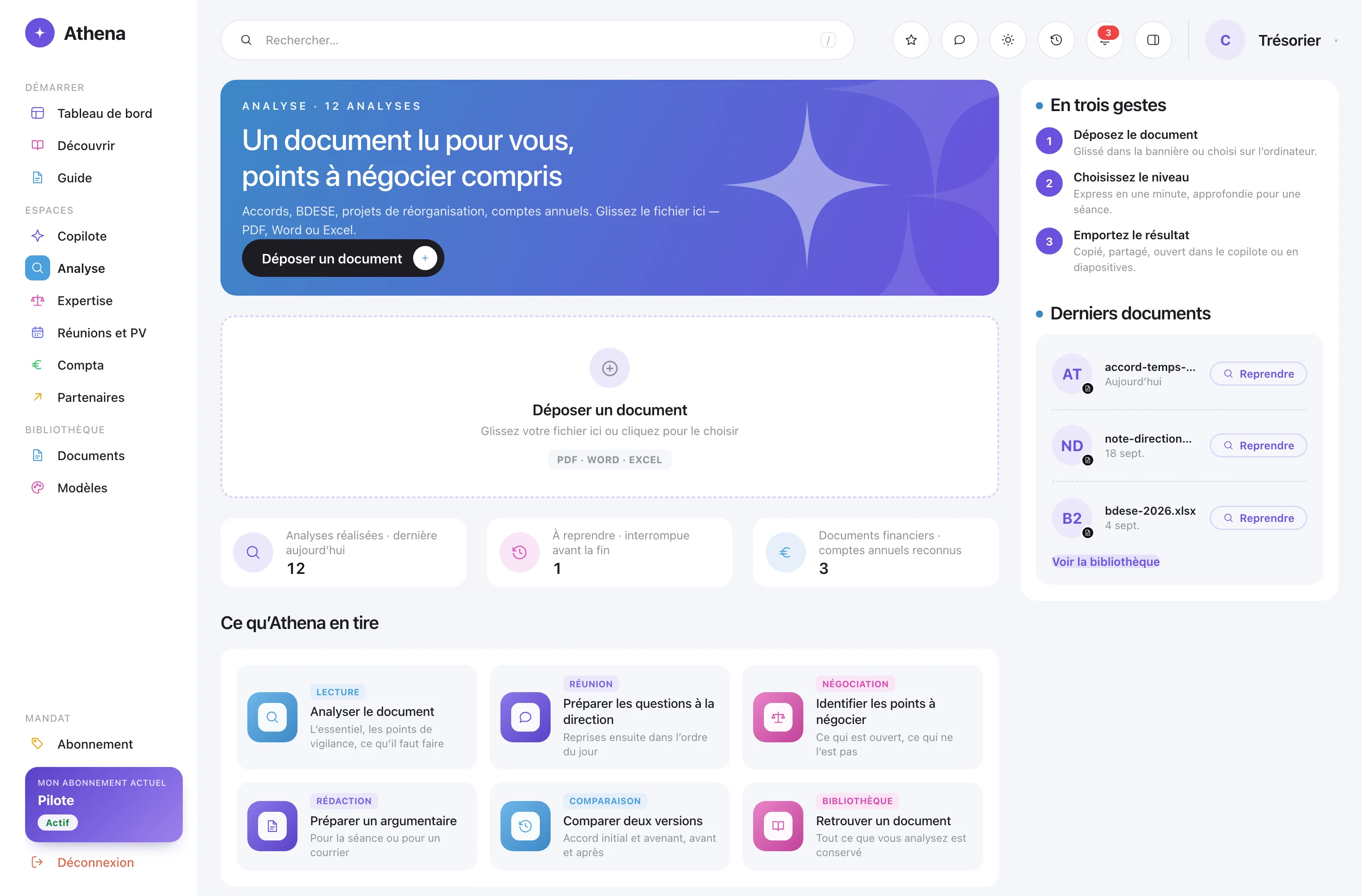Click the Réunions et PV calendar icon

coord(38,332)
